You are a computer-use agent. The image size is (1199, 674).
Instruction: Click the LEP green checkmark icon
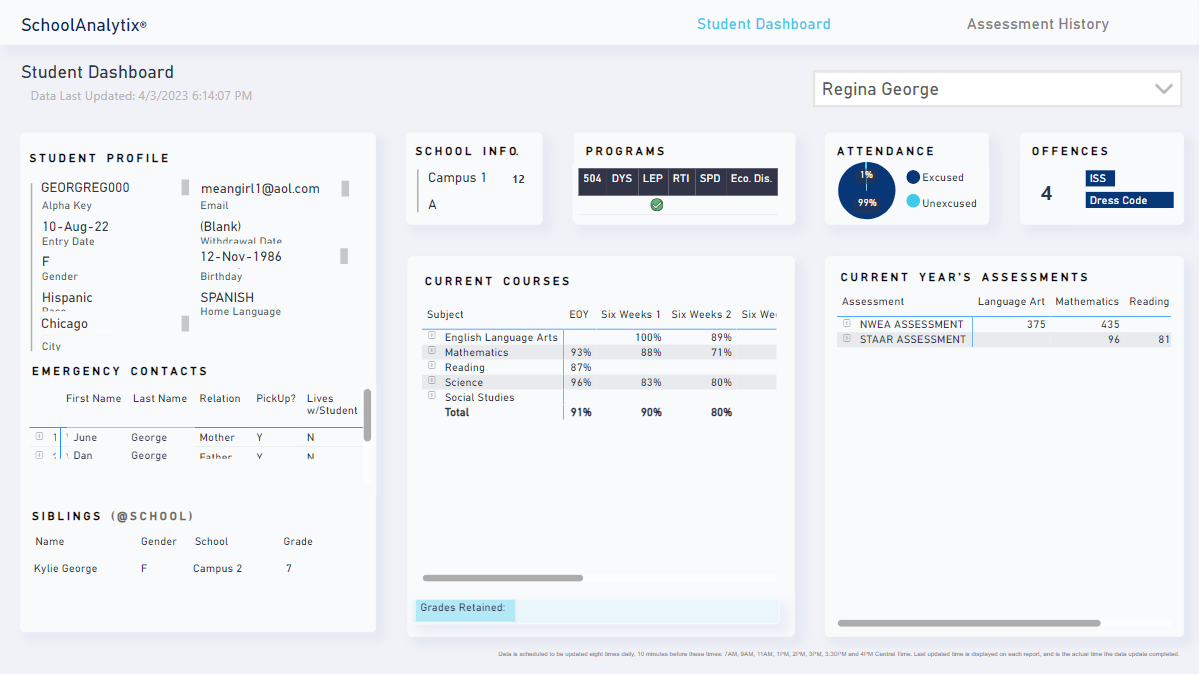click(657, 205)
